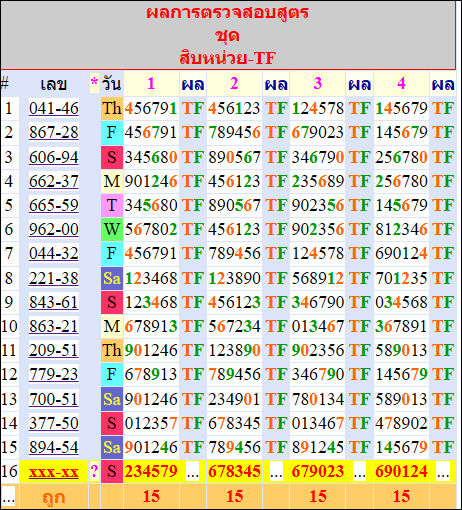Click the ellipsis after 690124 in row 16
Viewport: 462px width, 510px height.
pos(443,471)
